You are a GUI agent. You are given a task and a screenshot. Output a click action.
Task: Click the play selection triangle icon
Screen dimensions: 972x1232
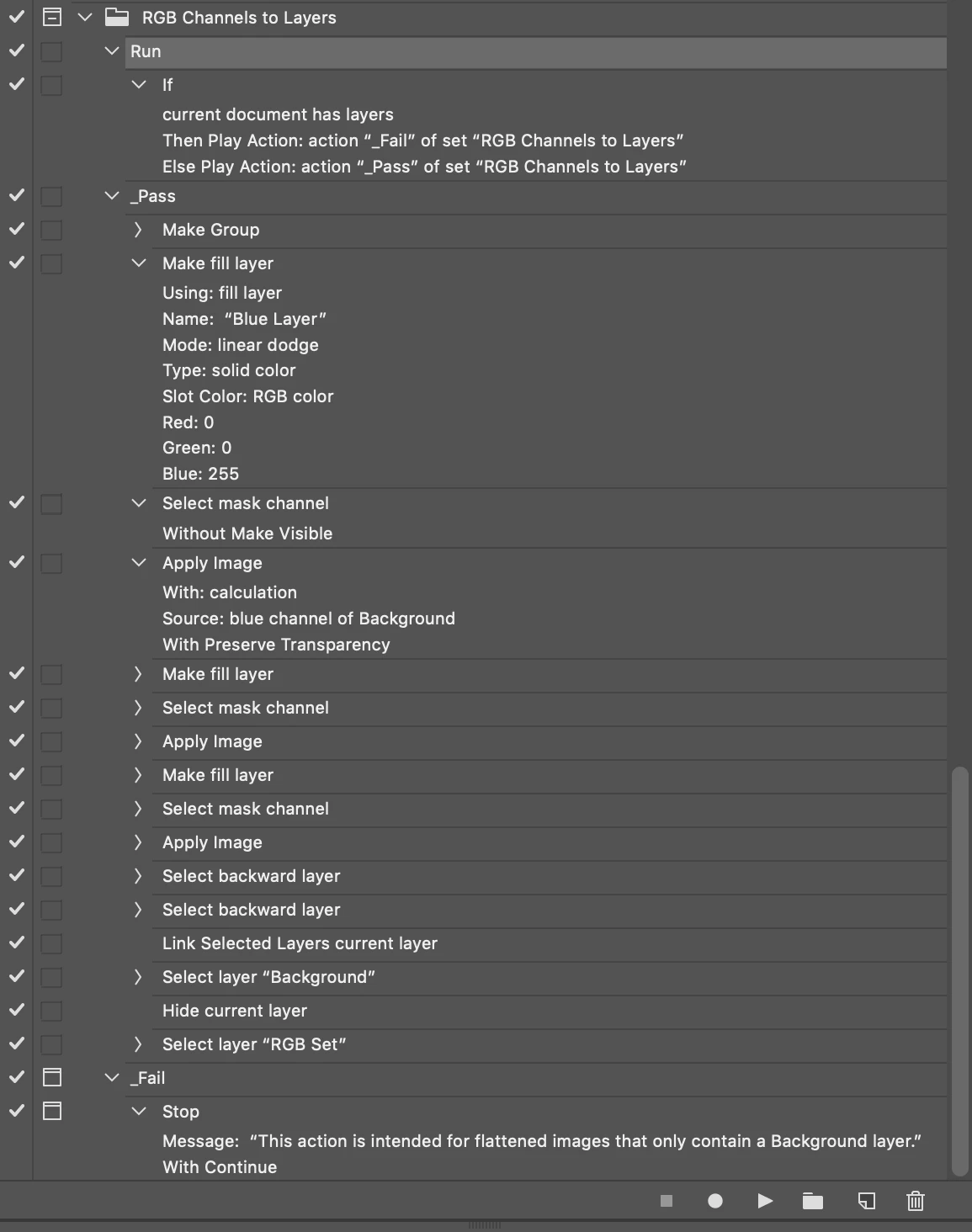pos(765,1201)
